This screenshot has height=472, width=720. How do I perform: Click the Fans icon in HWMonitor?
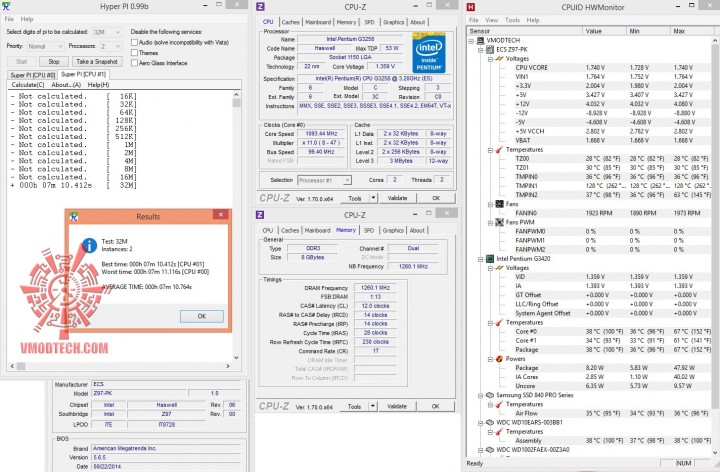500,204
